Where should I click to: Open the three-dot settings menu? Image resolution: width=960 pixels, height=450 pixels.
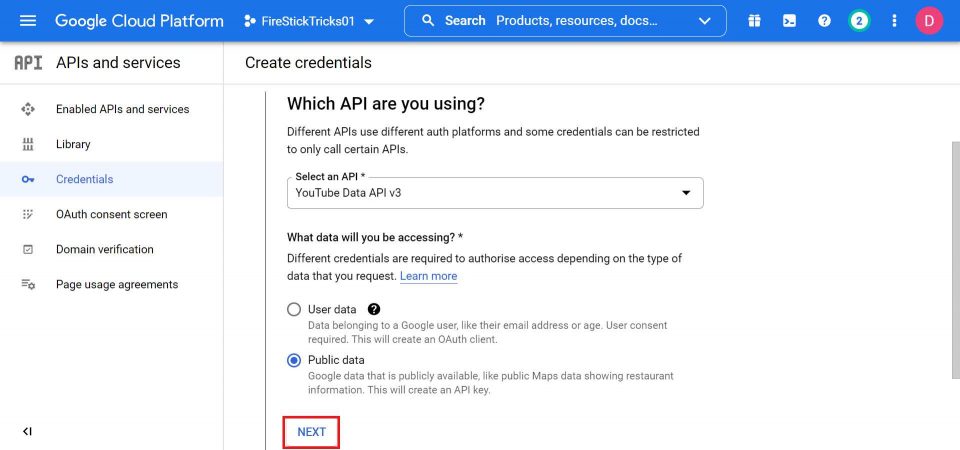coord(894,21)
